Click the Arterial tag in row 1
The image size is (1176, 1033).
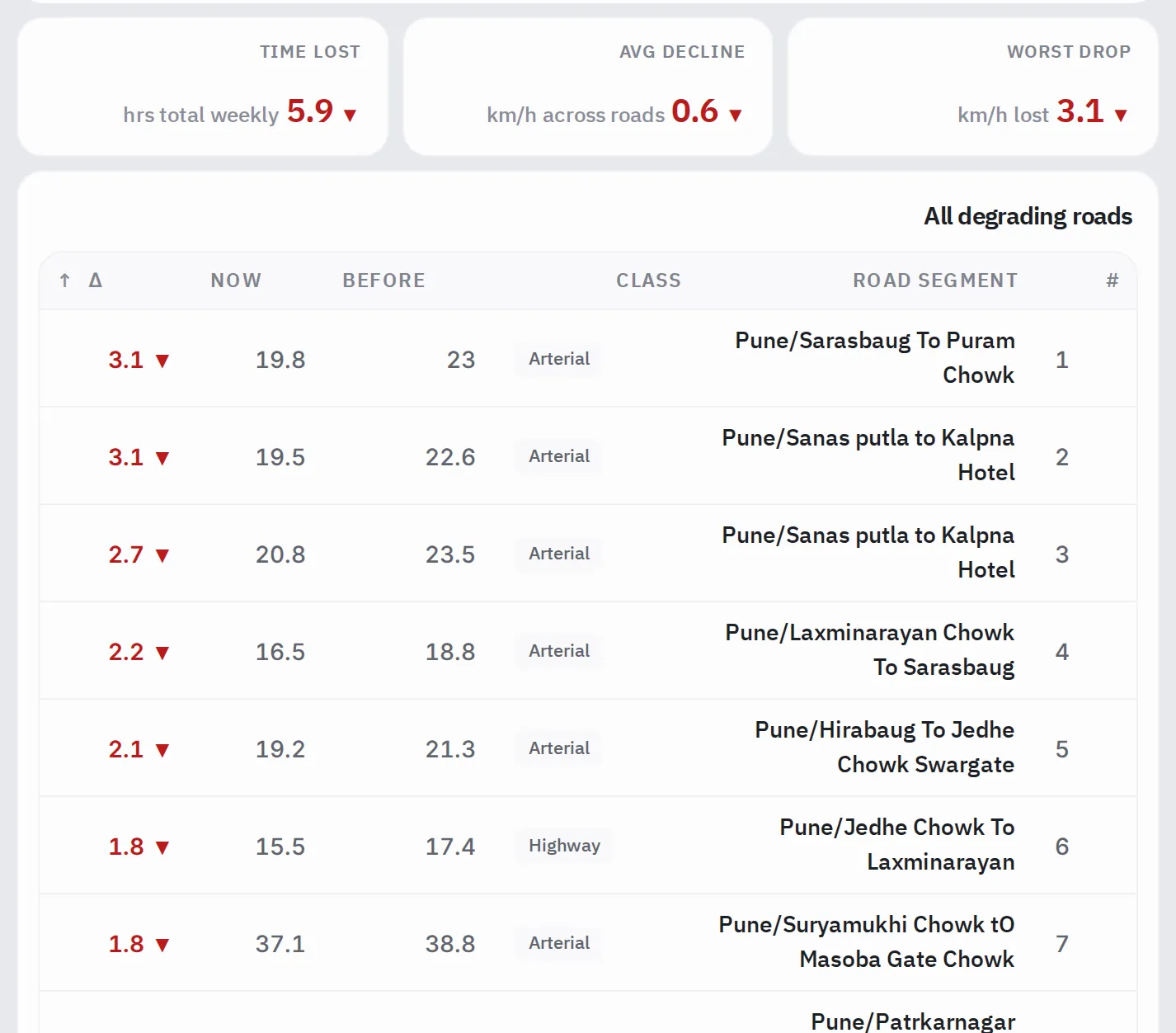558,359
